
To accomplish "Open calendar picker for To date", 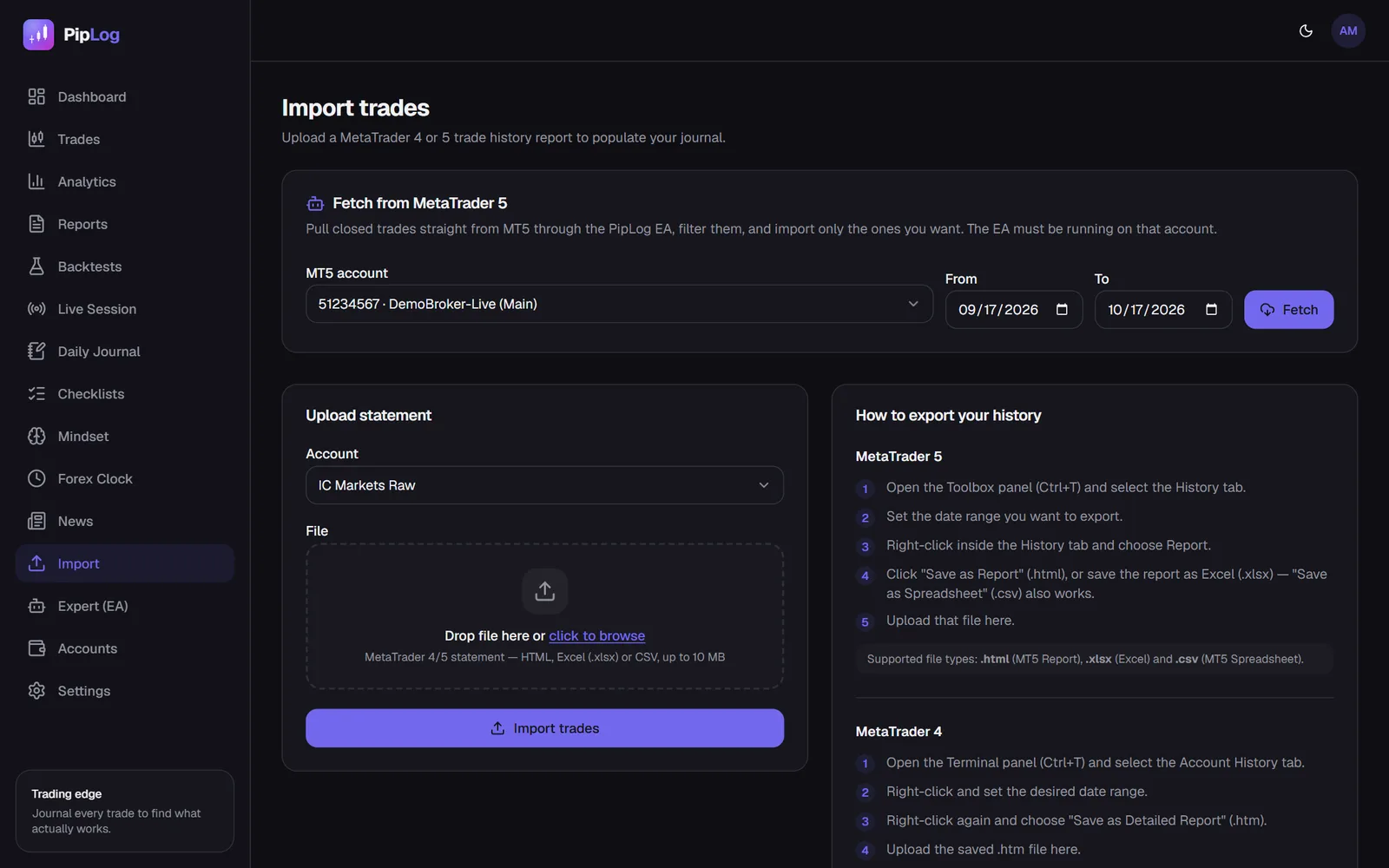I will click(x=1211, y=310).
